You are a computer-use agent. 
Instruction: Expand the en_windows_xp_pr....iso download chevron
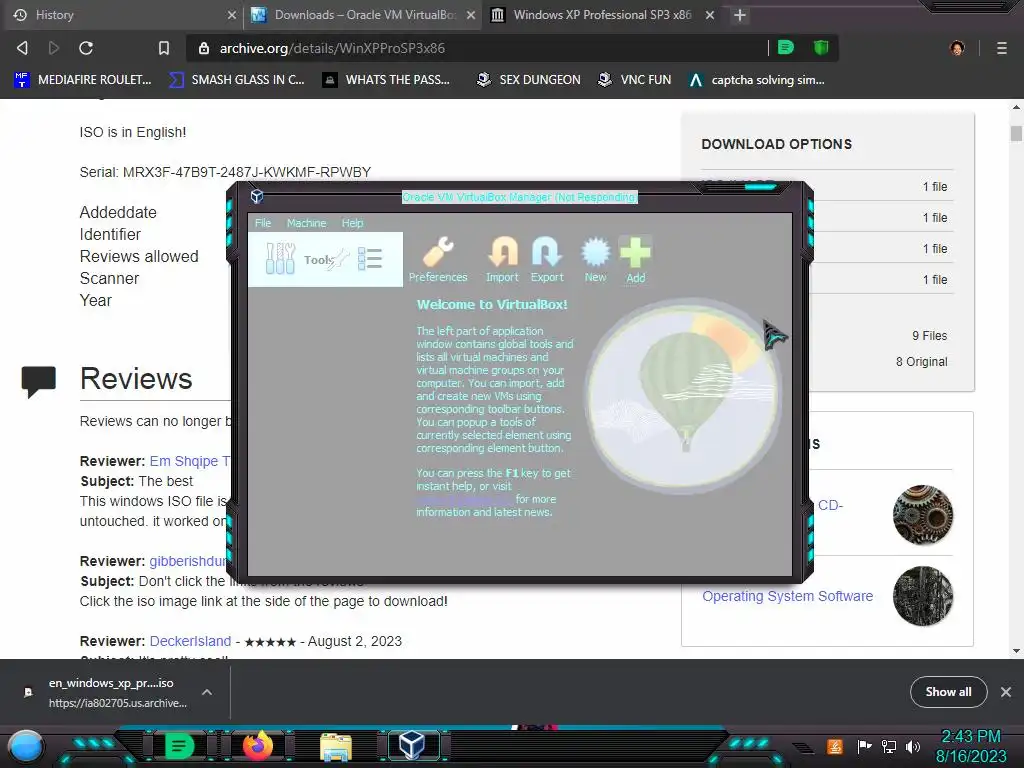(x=206, y=692)
